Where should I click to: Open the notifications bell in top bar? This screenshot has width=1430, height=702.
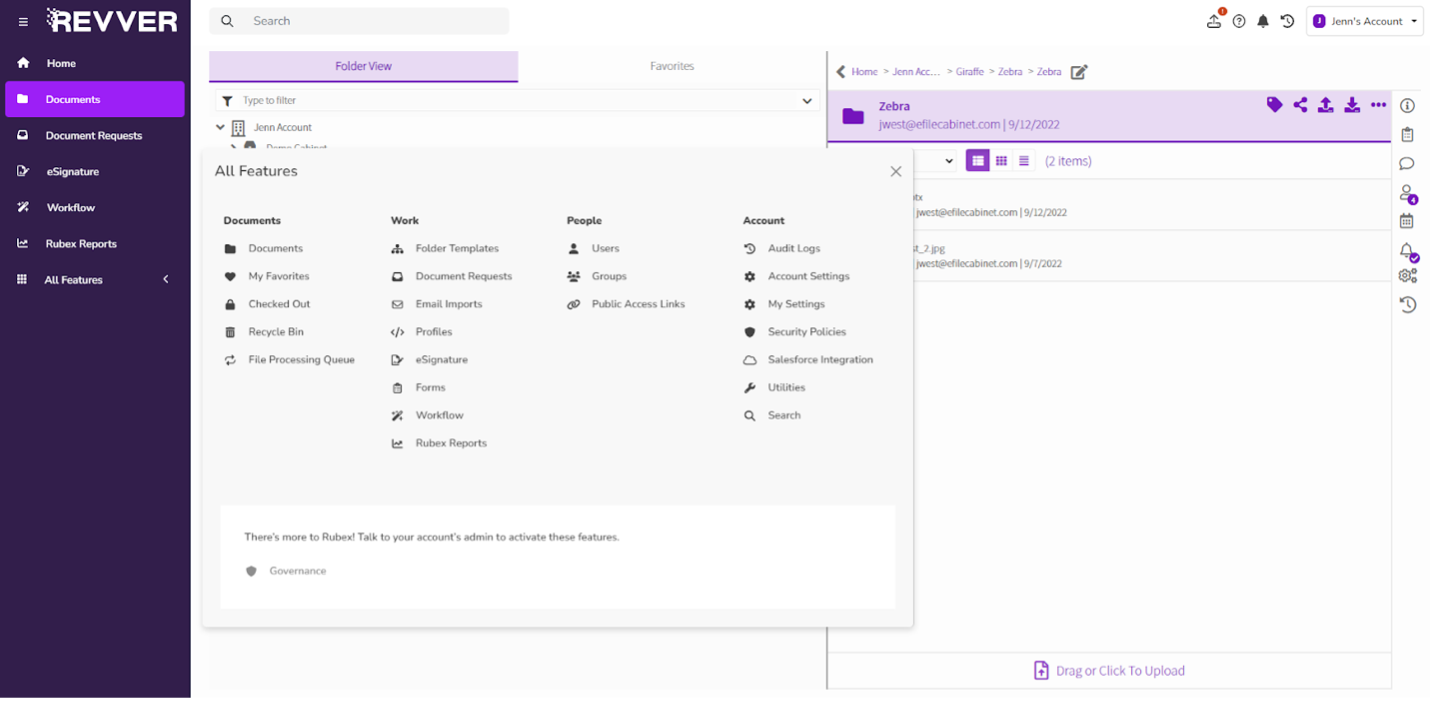1263,21
